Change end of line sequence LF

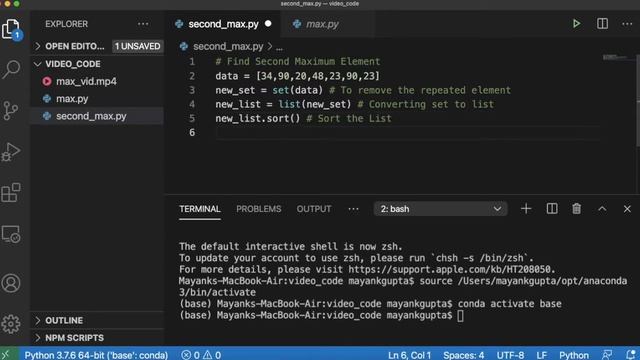(541, 355)
